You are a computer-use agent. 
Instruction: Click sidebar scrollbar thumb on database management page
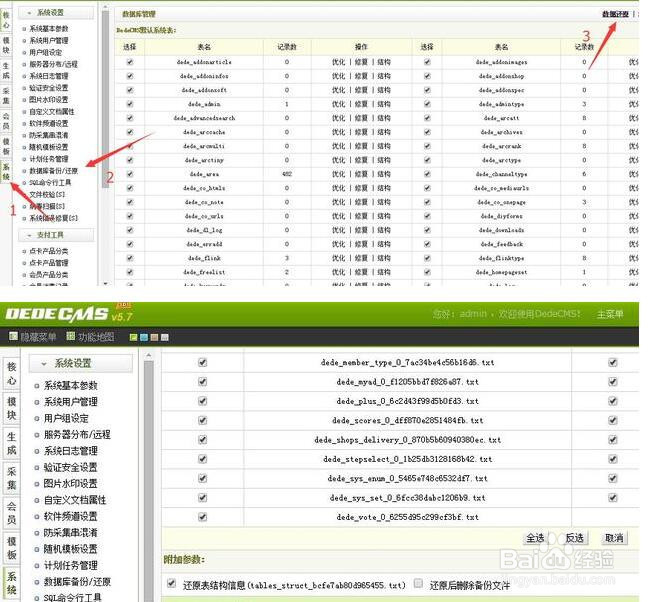click(105, 98)
